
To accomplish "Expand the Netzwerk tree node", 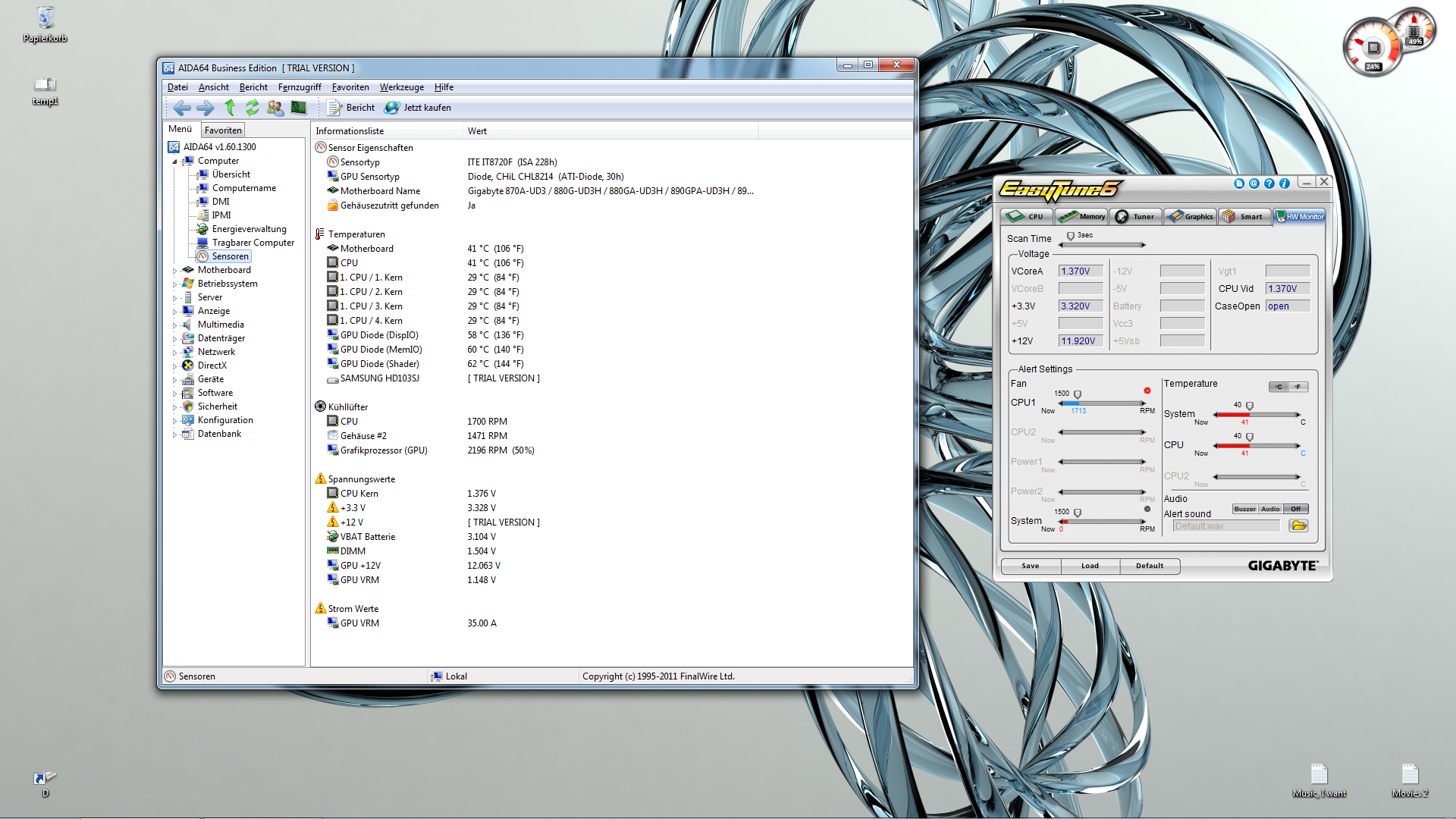I will click(x=174, y=352).
